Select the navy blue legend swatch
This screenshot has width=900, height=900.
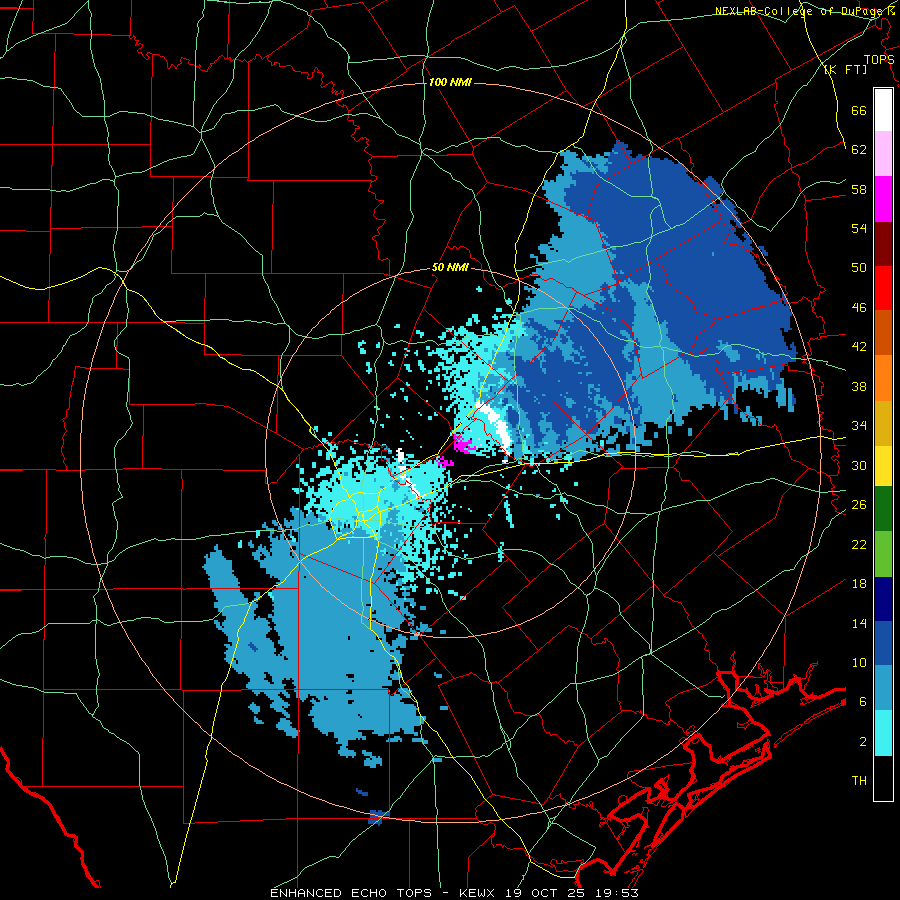click(883, 599)
